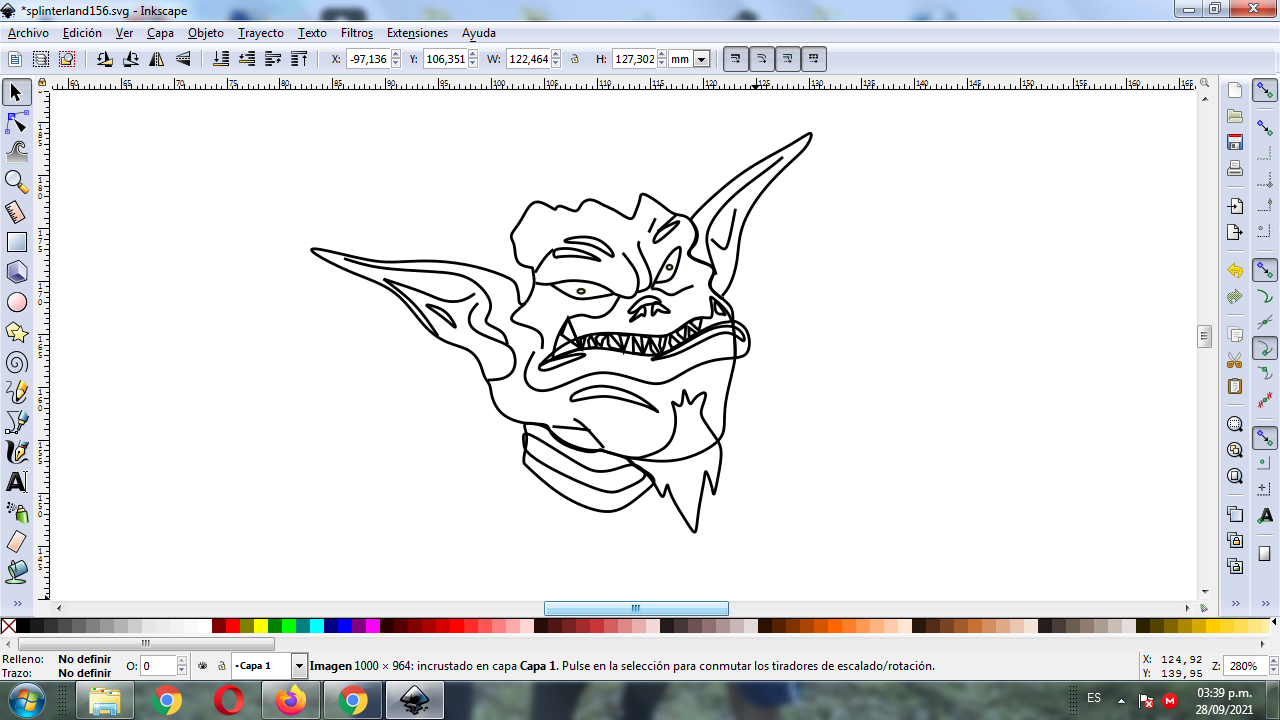Increase opacity O spinner
This screenshot has height=720, width=1280.
click(182, 661)
